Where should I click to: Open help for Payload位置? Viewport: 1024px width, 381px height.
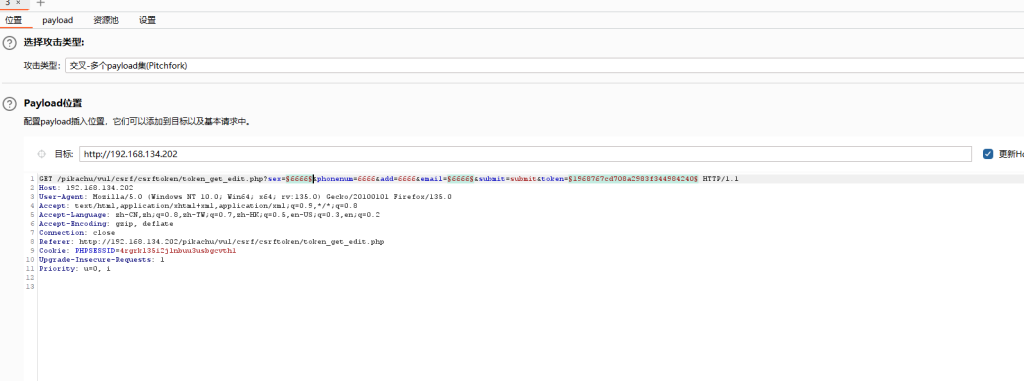[9, 104]
